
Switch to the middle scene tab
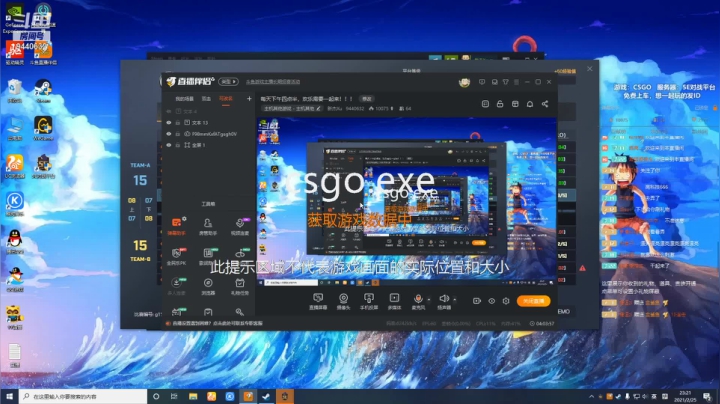click(x=207, y=99)
